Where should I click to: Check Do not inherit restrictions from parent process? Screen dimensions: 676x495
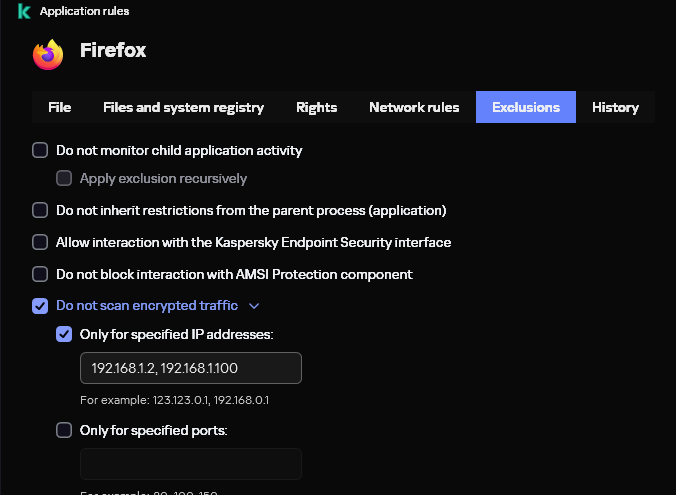(x=40, y=210)
